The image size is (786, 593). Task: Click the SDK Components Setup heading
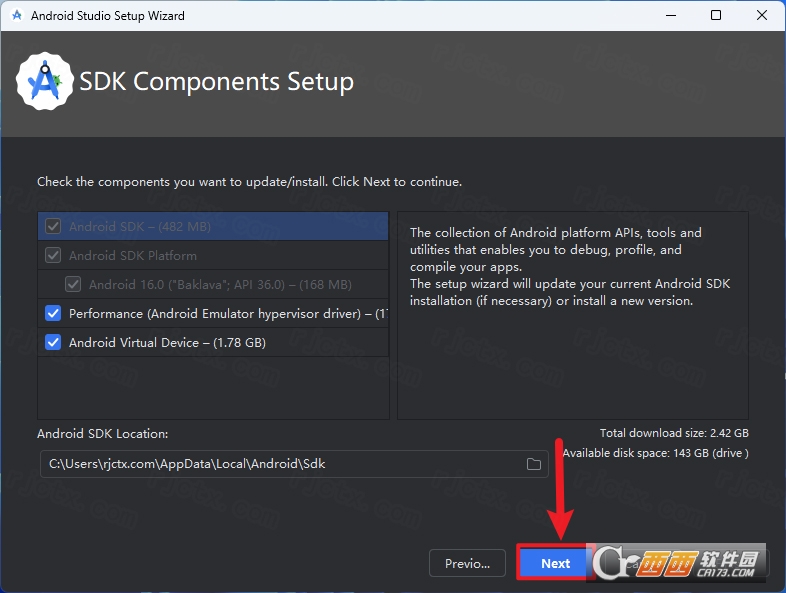click(x=217, y=82)
